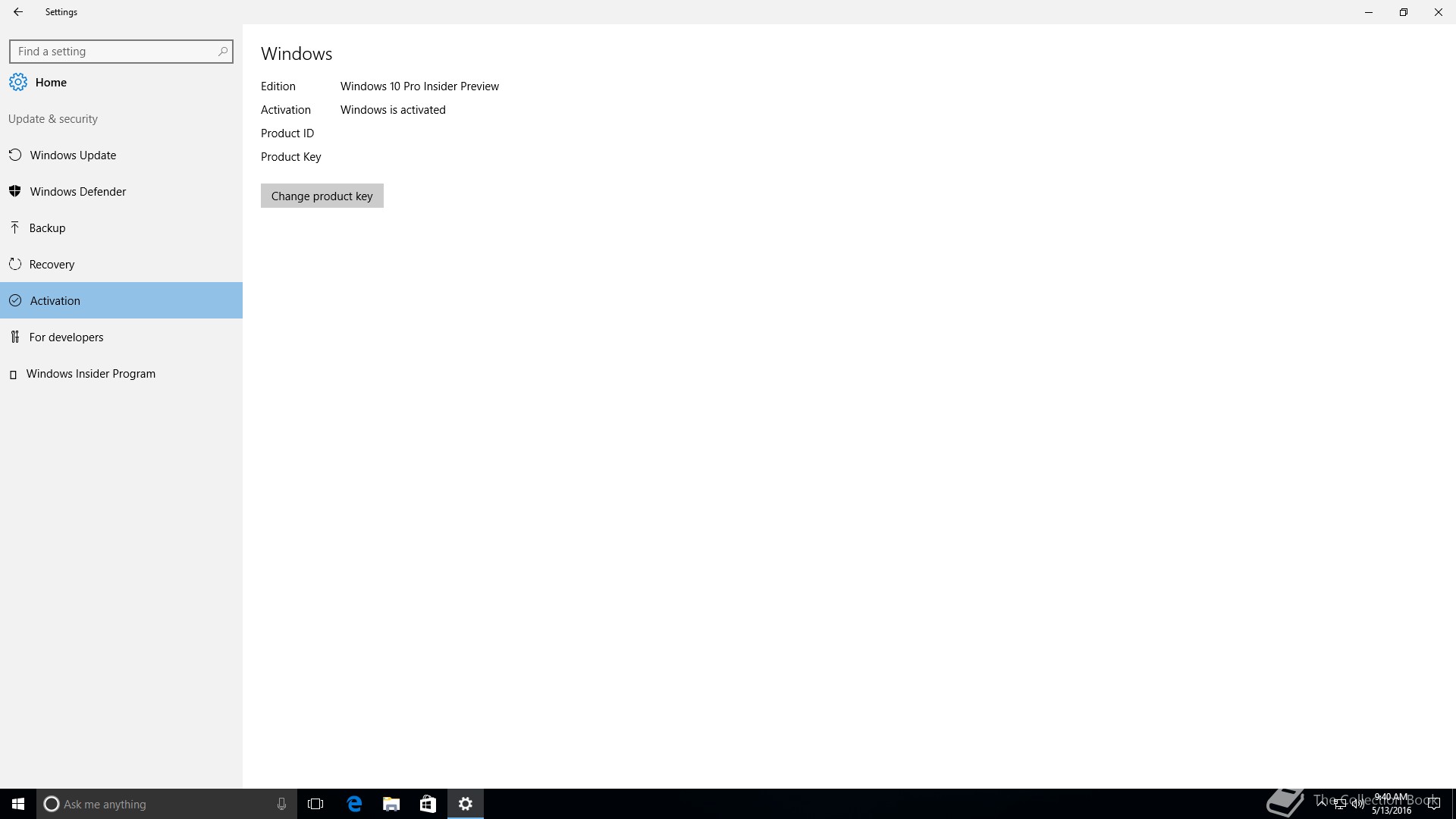Go back using the Settings back arrow
Viewport: 1456px width, 819px height.
pyautogui.click(x=18, y=12)
